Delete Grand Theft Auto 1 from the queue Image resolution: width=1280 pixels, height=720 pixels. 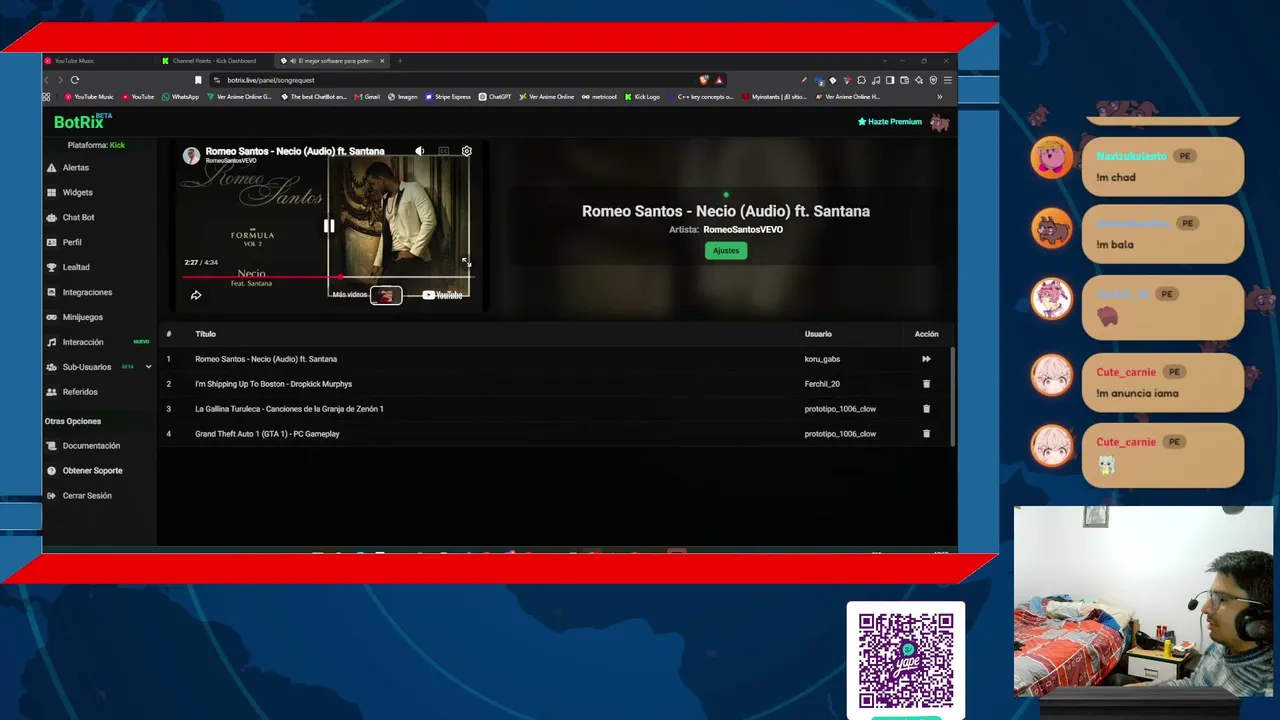926,434
